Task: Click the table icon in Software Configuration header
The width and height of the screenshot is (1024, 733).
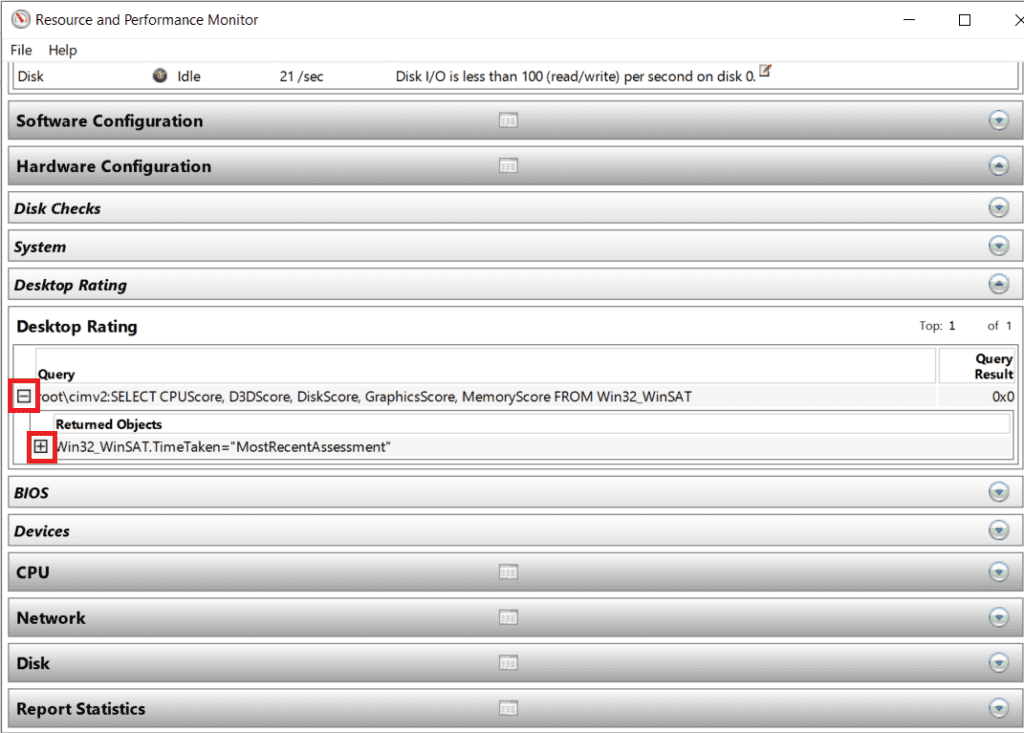Action: point(508,121)
